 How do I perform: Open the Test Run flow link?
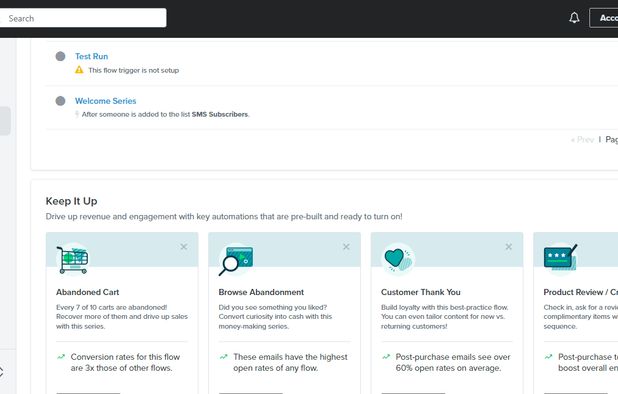click(91, 56)
